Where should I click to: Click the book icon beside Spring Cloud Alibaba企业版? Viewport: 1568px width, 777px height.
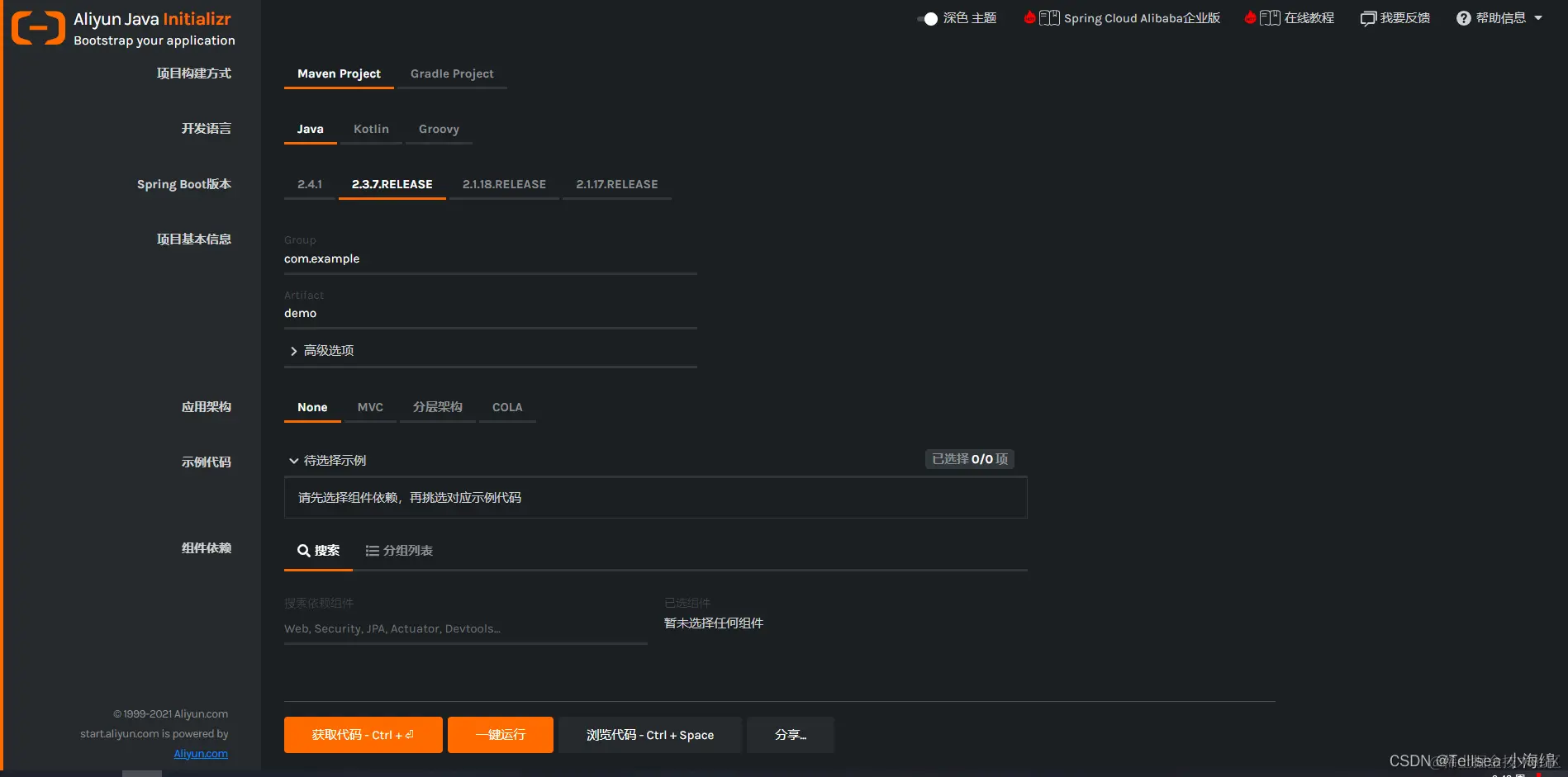[x=1049, y=18]
